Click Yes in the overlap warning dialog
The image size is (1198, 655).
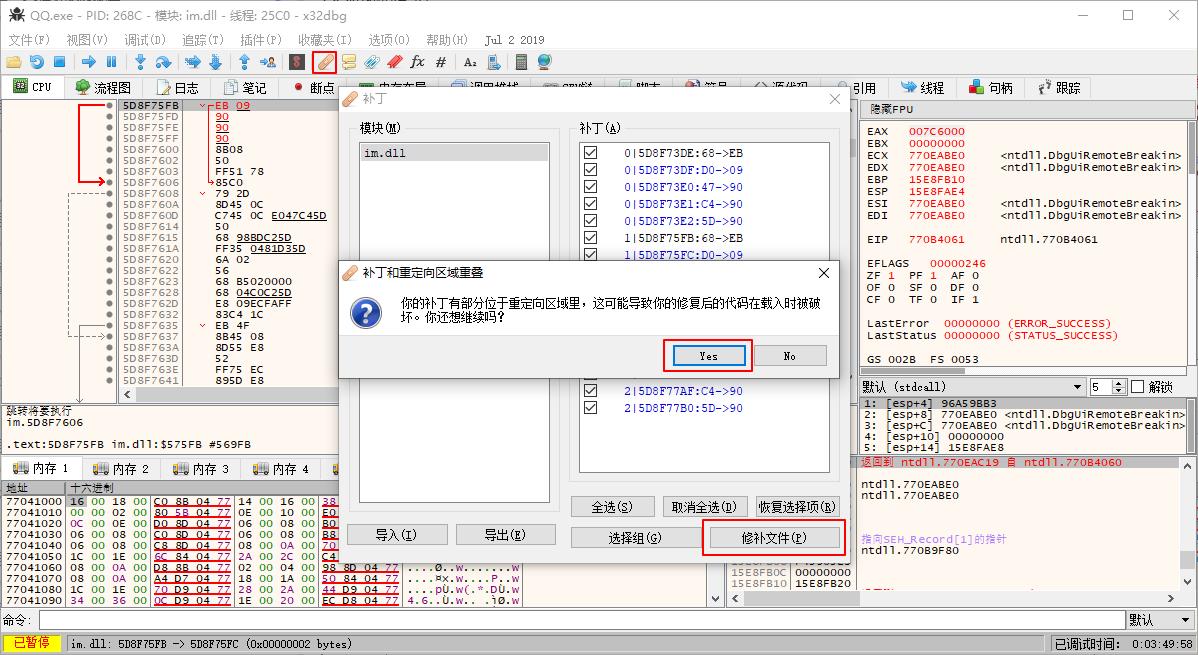tap(707, 355)
